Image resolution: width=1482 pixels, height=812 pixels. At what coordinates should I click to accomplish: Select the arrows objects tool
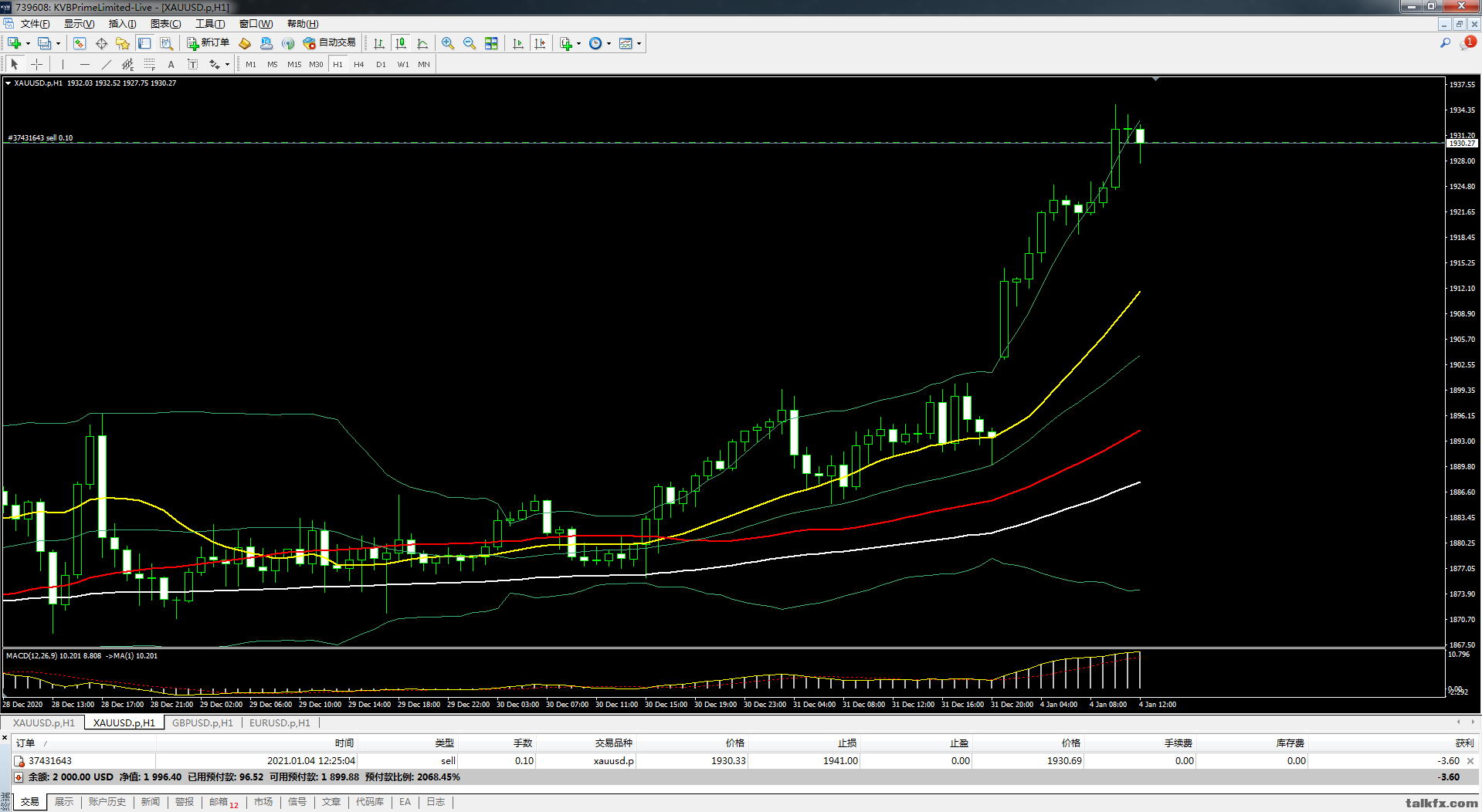215,64
